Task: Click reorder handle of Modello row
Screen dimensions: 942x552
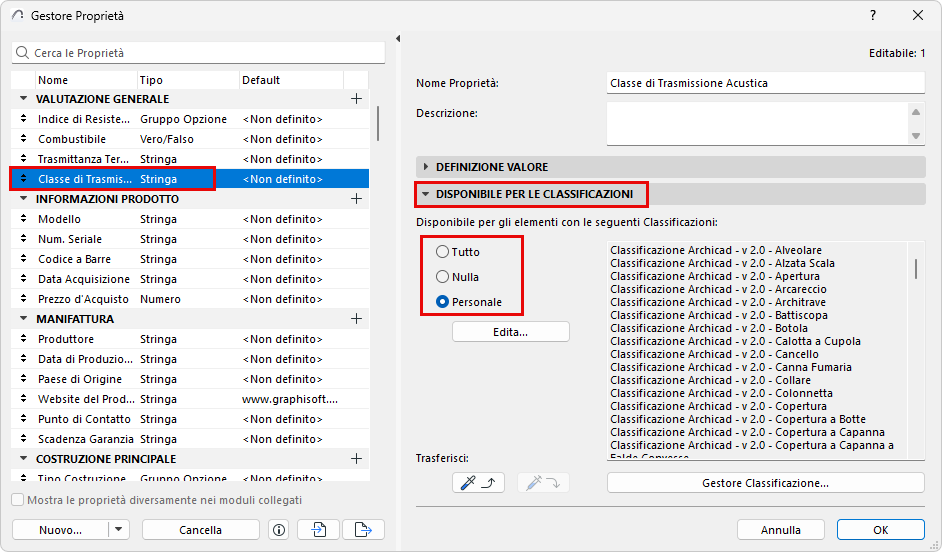Action: click(x=23, y=219)
